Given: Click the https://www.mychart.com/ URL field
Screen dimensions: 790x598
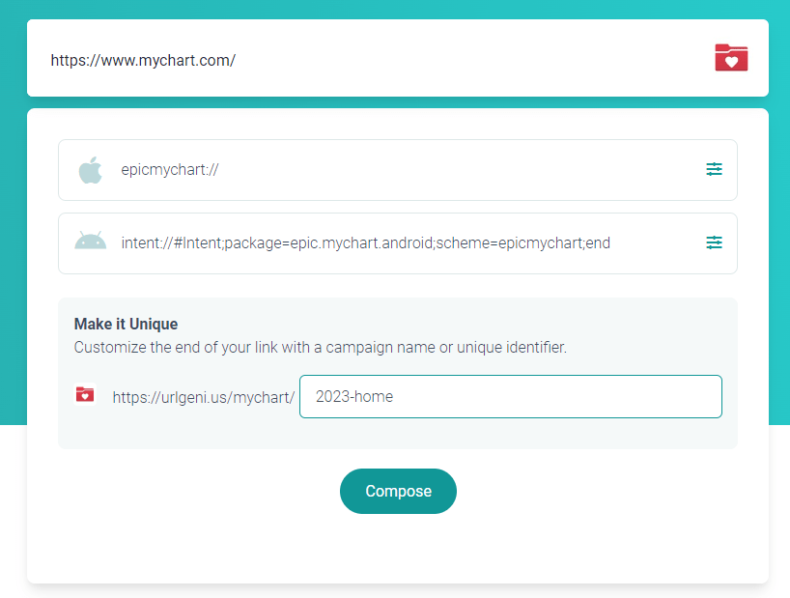Looking at the screenshot, I should tap(398, 58).
